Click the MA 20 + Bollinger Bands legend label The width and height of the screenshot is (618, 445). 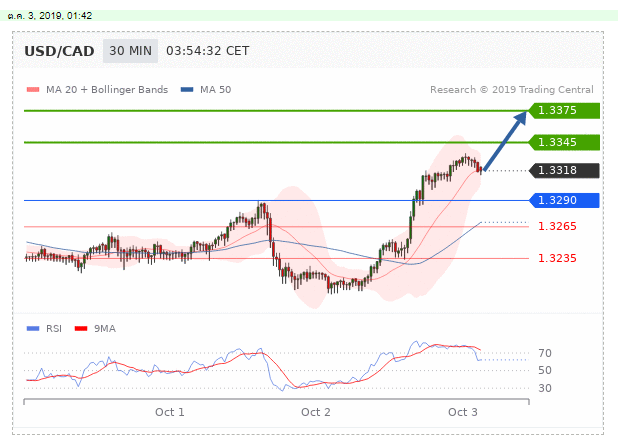[x=107, y=89]
